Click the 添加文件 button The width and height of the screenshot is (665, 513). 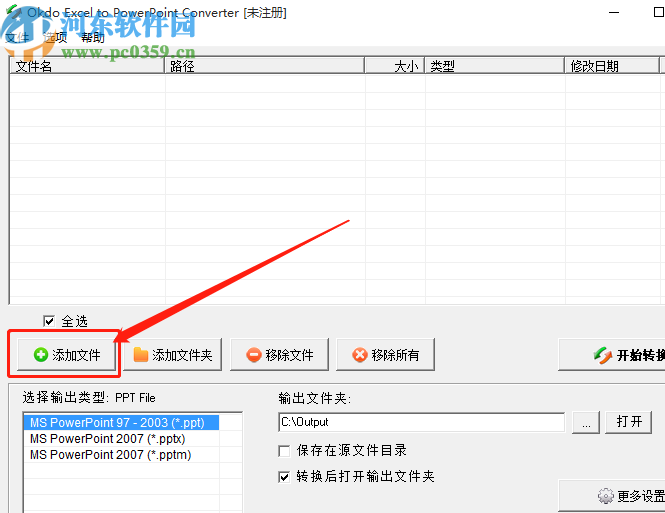66,354
